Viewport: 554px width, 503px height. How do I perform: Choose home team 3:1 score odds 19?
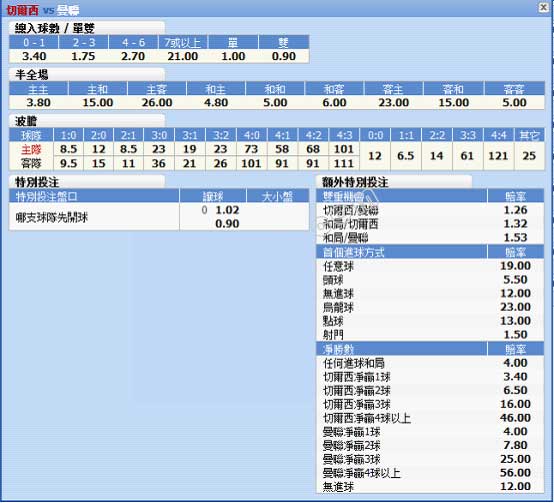point(189,149)
